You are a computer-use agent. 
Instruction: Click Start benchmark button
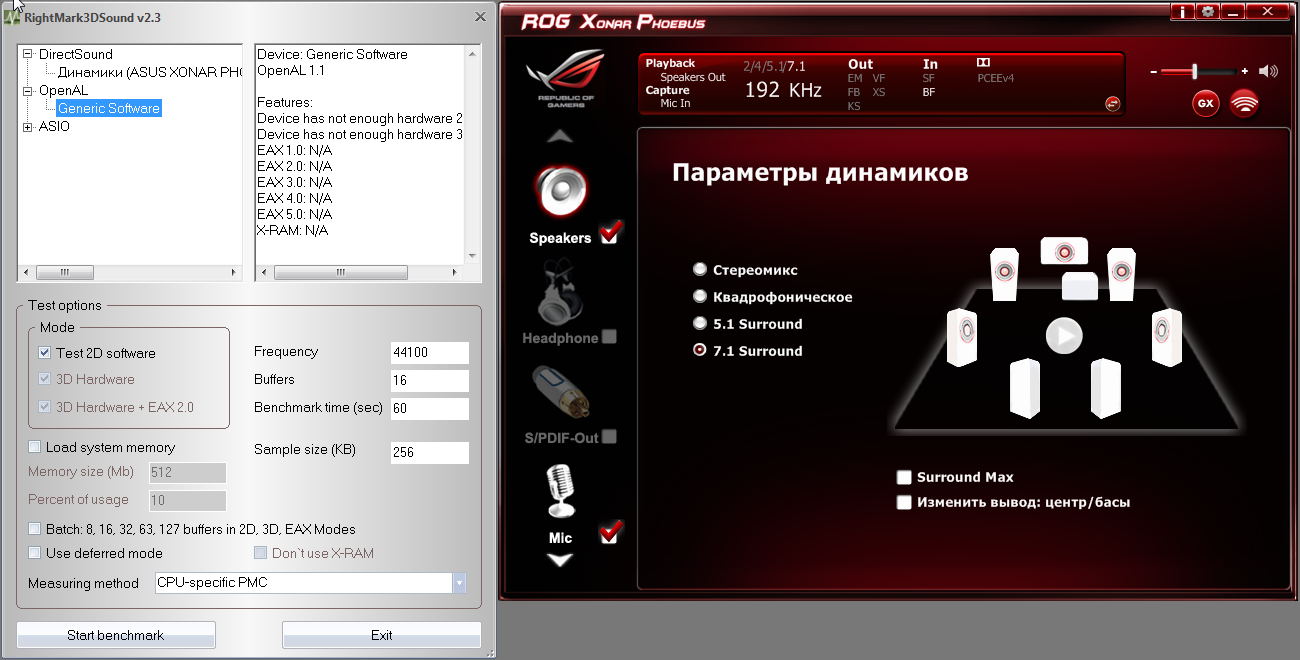(x=116, y=635)
